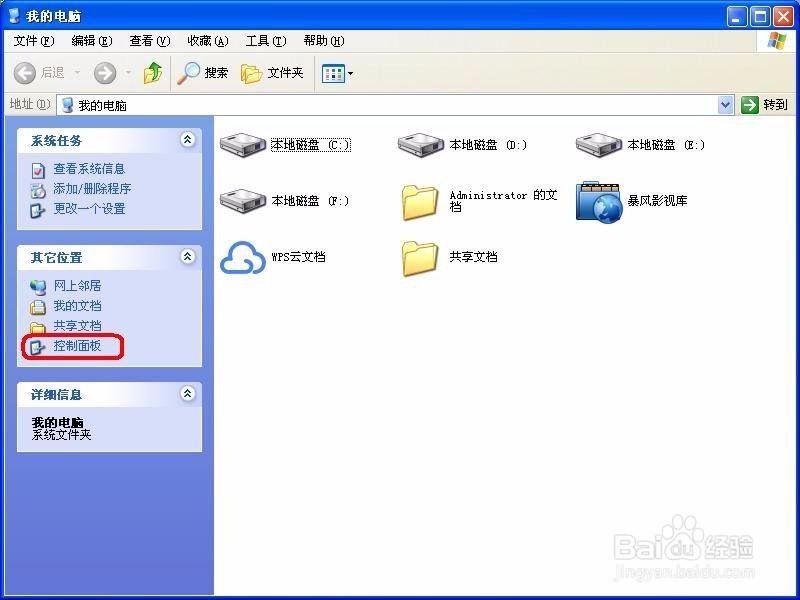Screen dimensions: 800x600
Task: Collapse the 其它位置 panel
Action: (188, 256)
